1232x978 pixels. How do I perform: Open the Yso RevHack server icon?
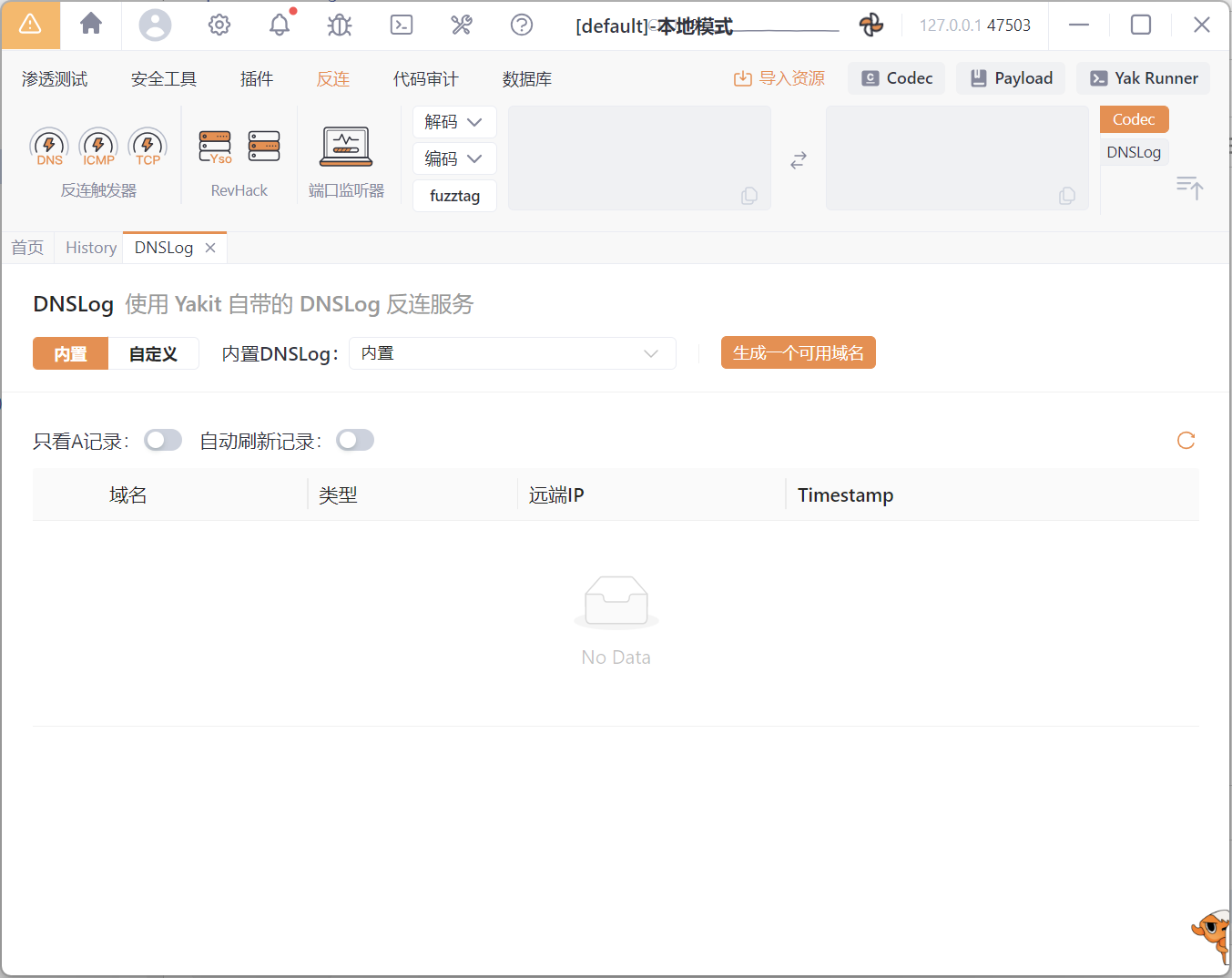216,147
